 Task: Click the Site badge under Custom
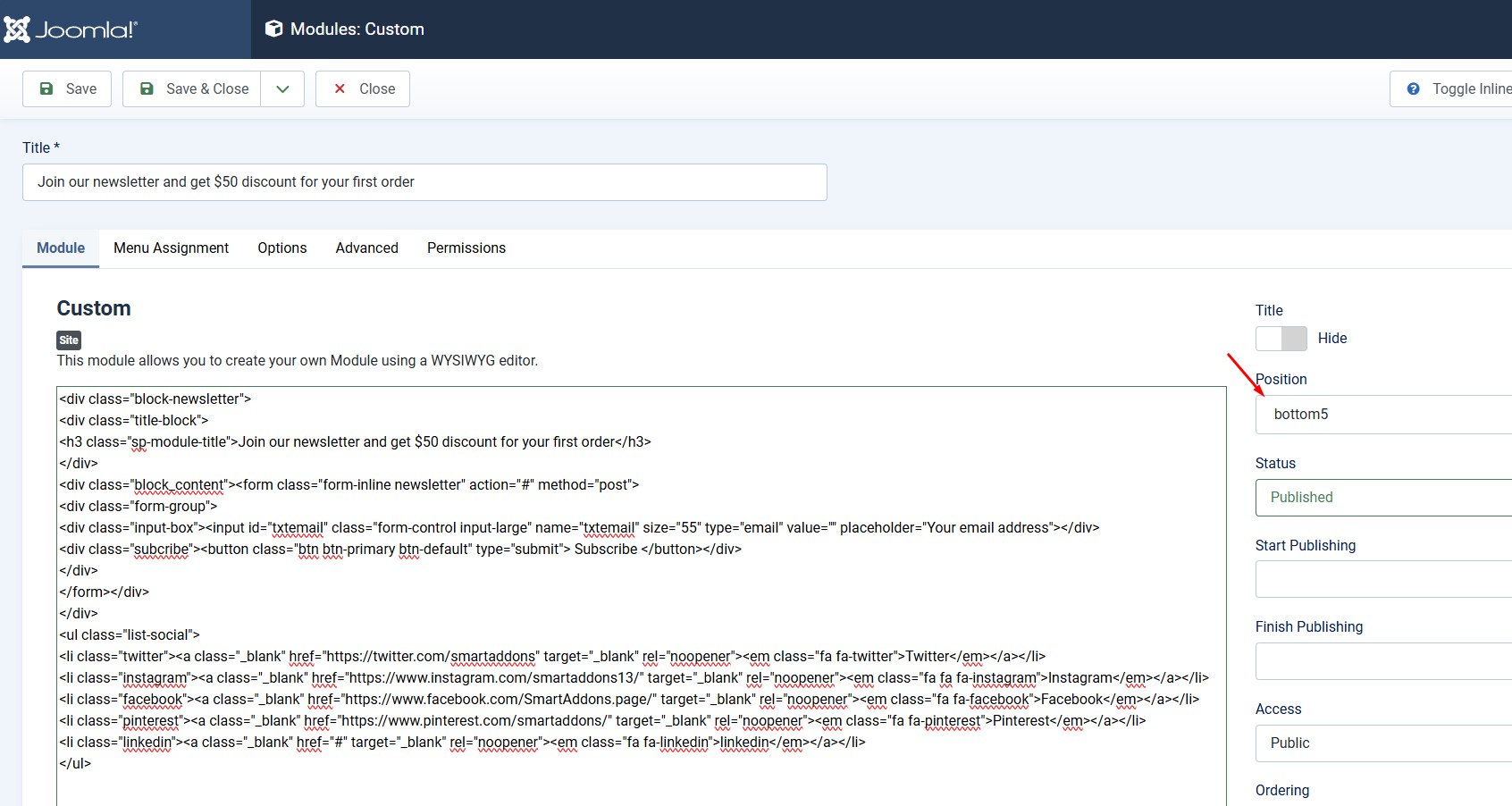(69, 340)
